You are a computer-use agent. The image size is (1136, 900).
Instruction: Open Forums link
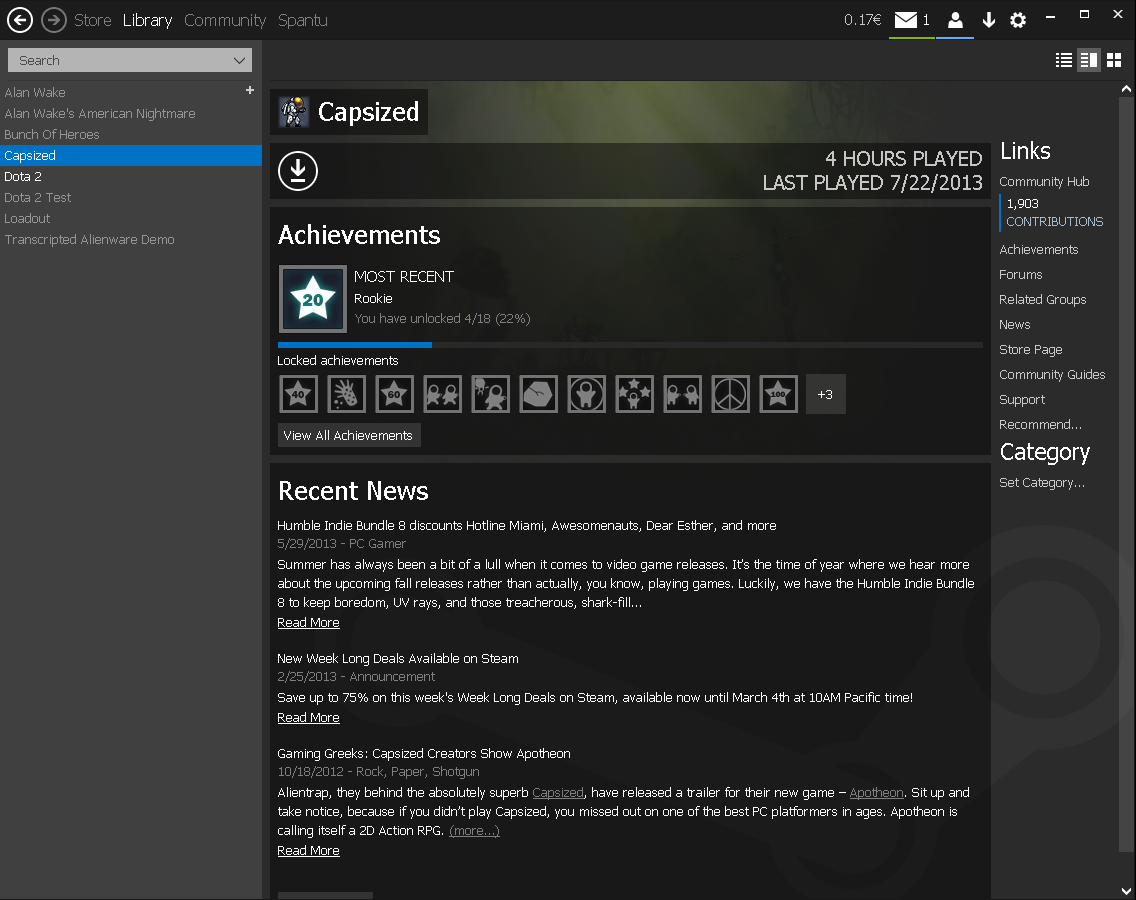click(x=1020, y=275)
